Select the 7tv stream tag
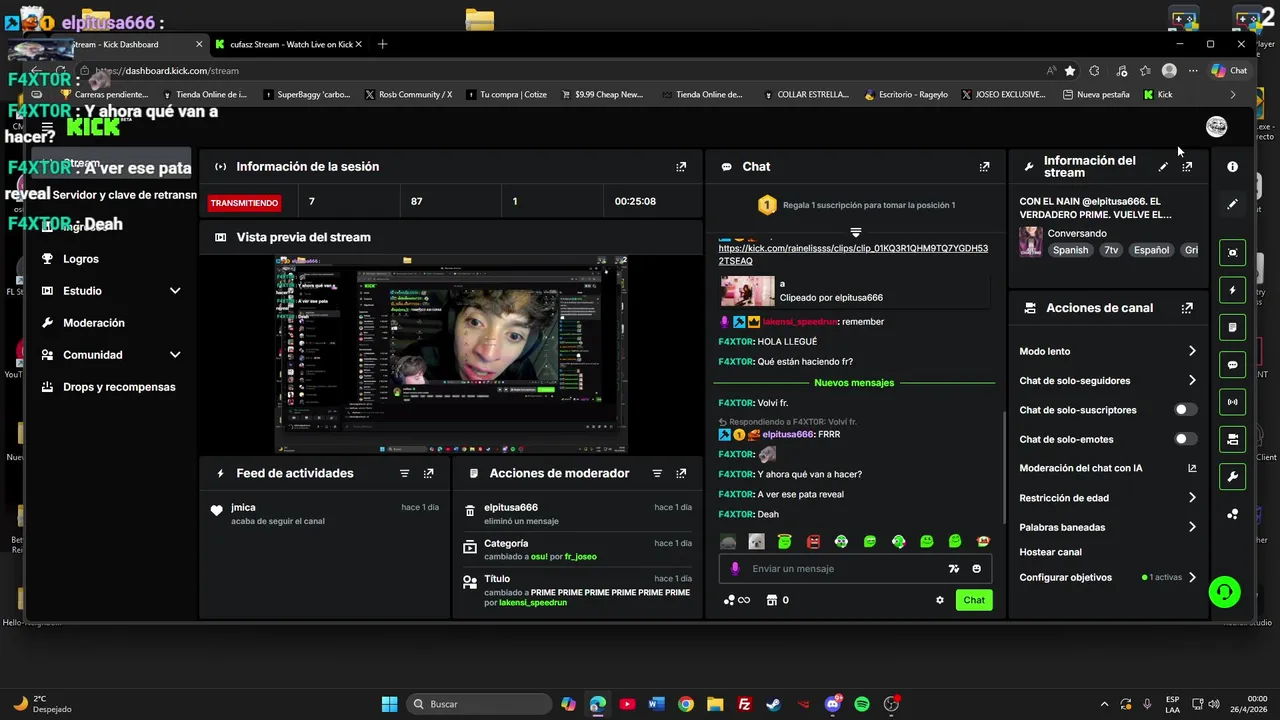The image size is (1280, 720). click(x=1111, y=250)
